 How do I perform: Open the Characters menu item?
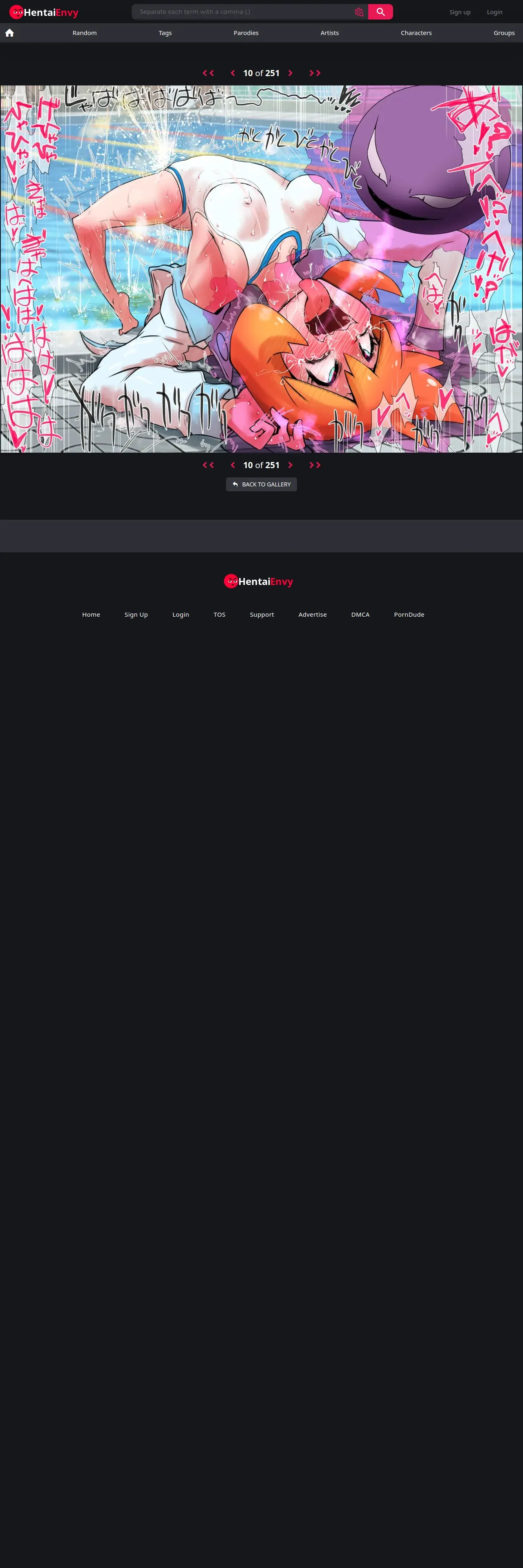tap(416, 33)
